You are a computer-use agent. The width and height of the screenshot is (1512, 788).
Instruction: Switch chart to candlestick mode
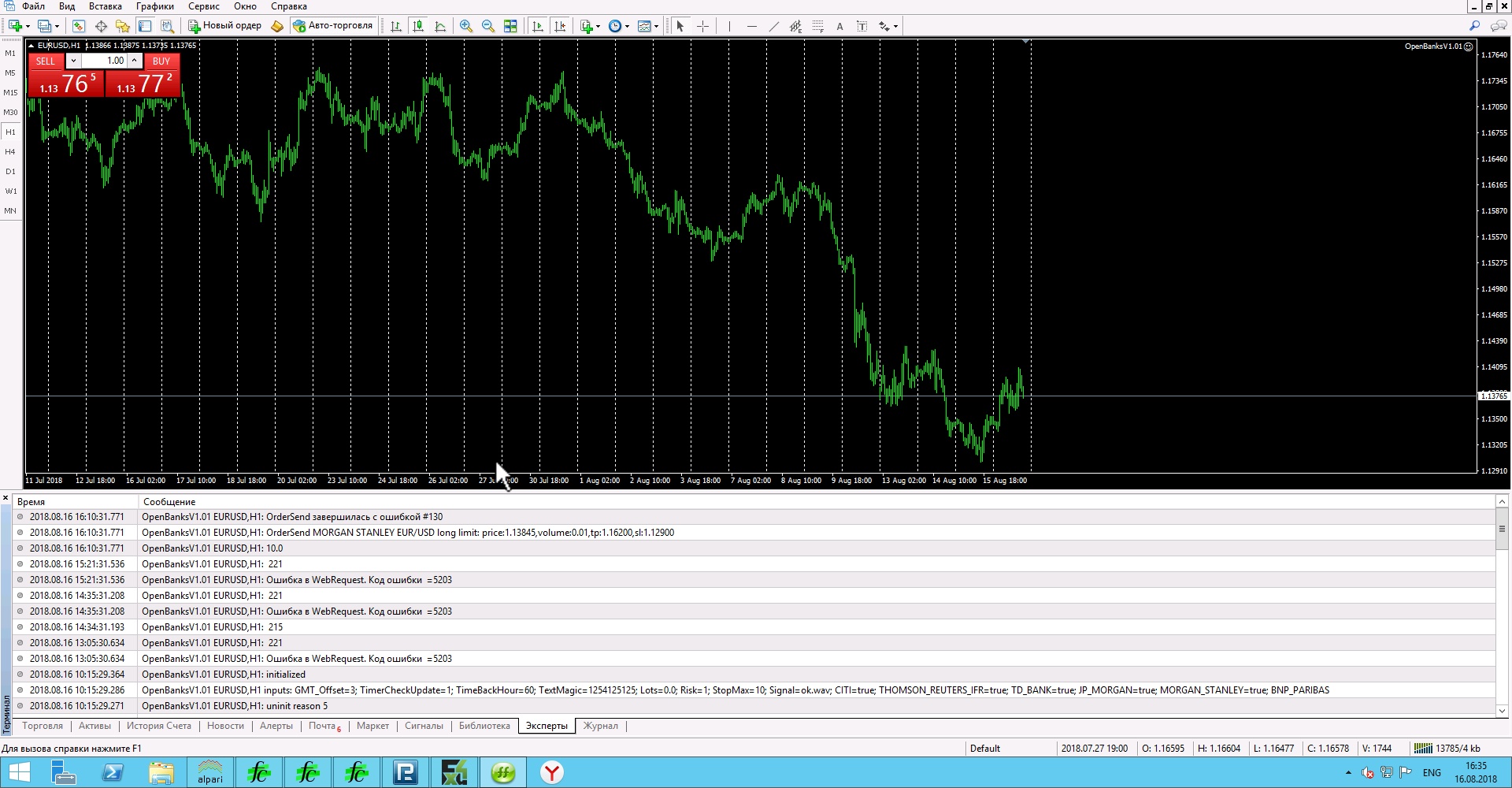click(418, 26)
